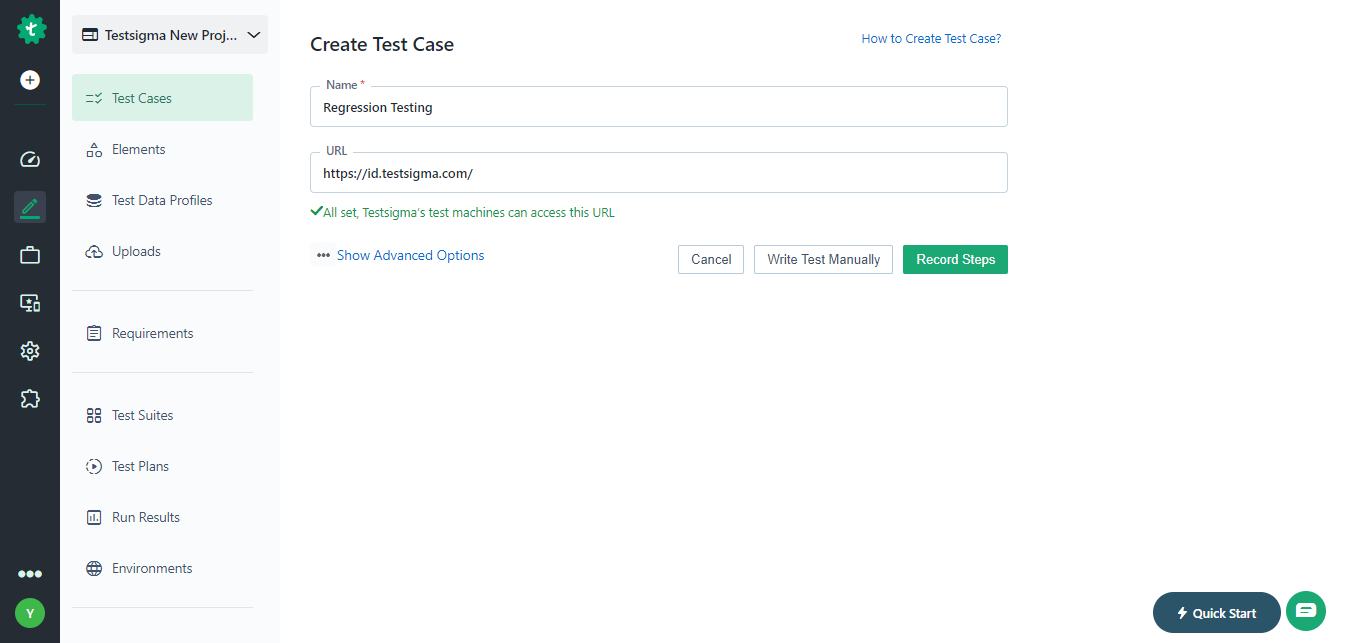This screenshot has width=1366, height=643.
Task: Click the green plus create icon
Action: (x=29, y=80)
